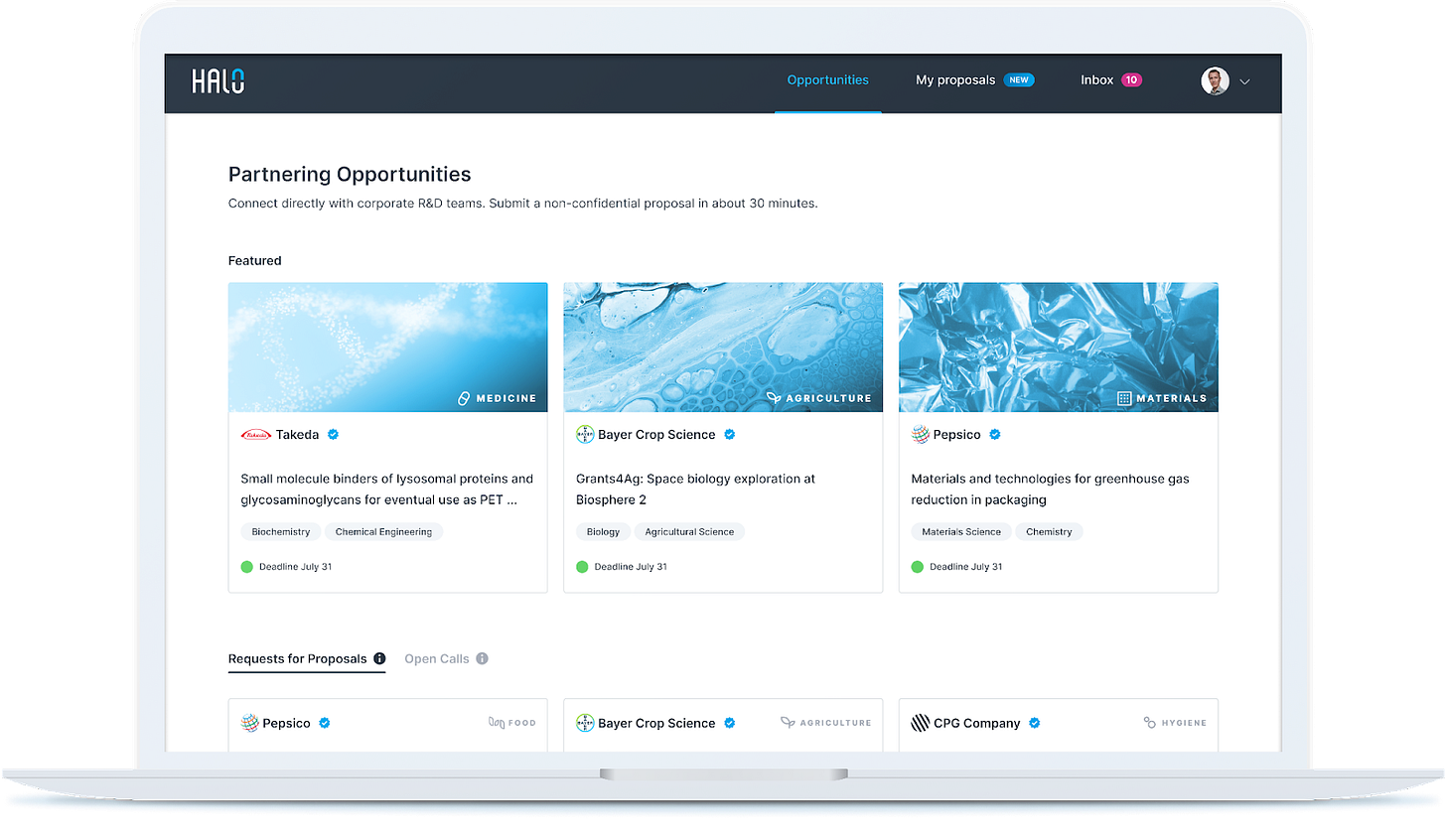Click info icon beside Requests for Proposals

379,658
